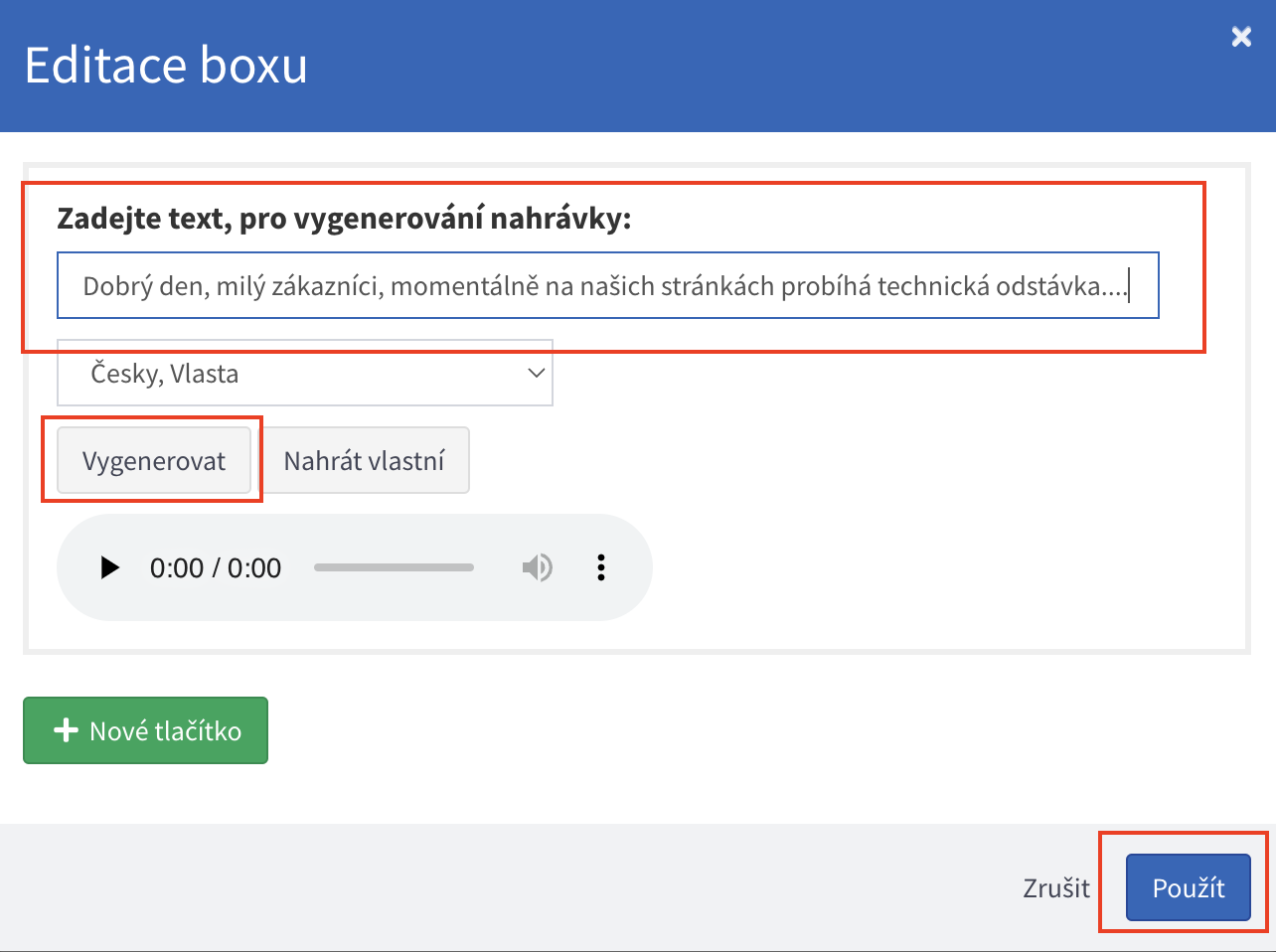Open the audio player three-dot options menu
Viewport: 1276px width, 952px height.
point(601,567)
